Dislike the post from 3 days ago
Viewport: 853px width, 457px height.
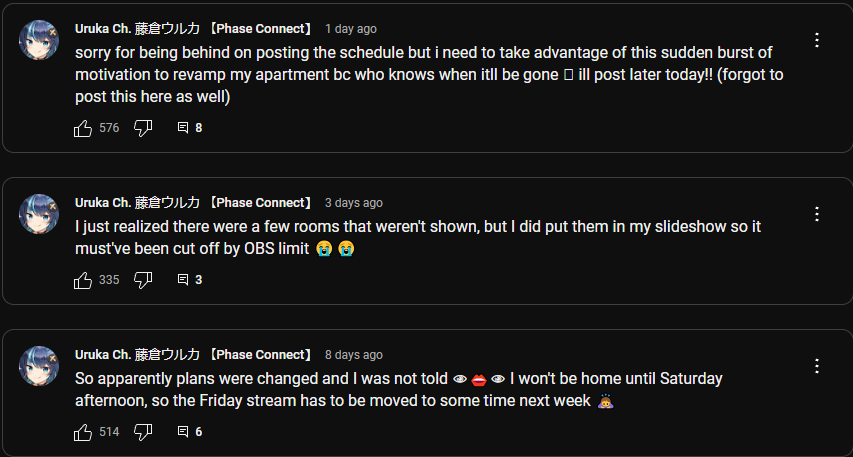(143, 280)
